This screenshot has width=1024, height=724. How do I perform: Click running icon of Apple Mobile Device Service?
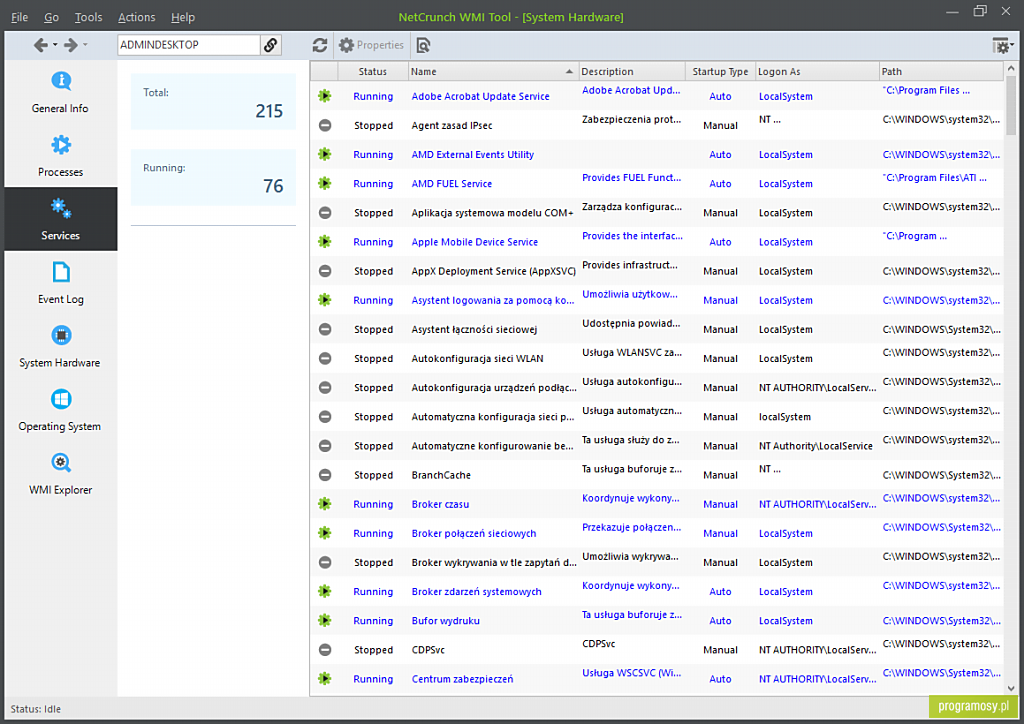click(x=325, y=242)
